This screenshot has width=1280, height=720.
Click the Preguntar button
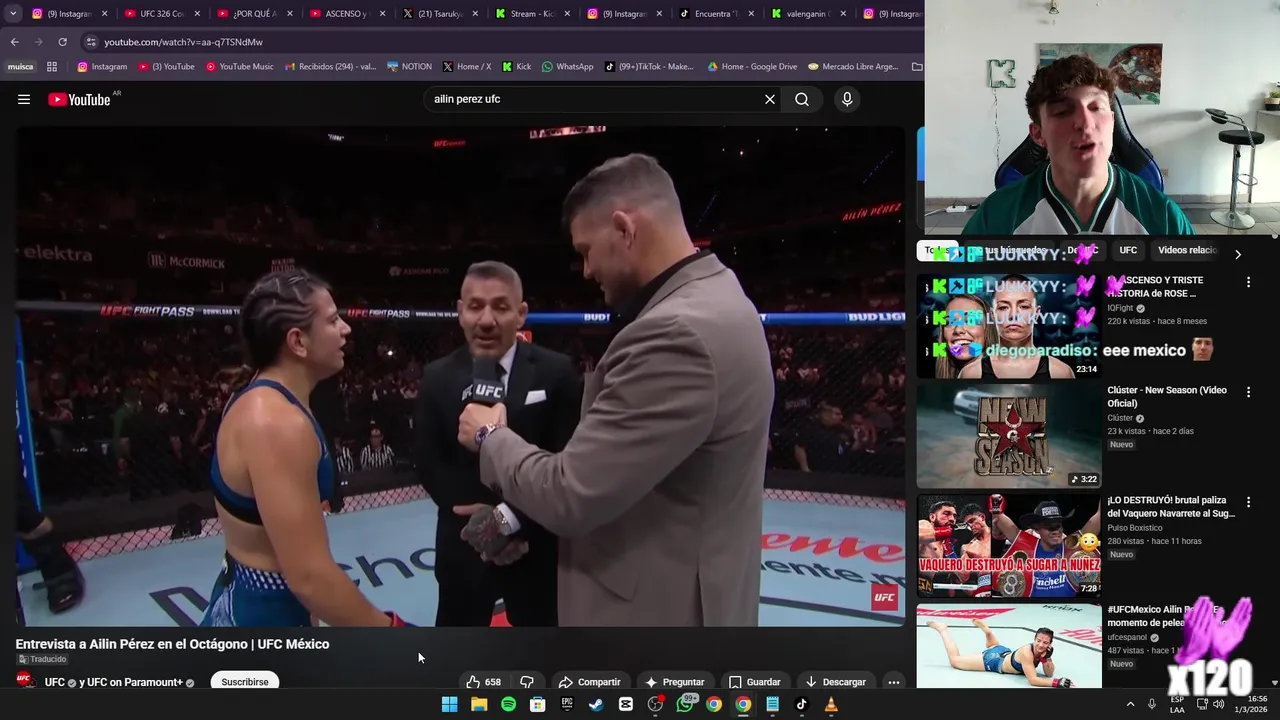(675, 682)
